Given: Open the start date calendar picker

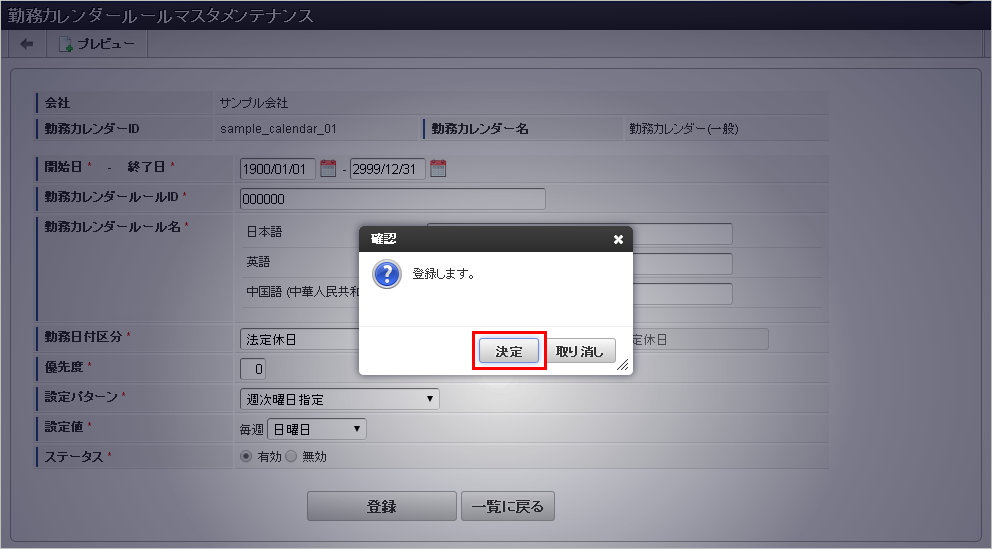Looking at the screenshot, I should coord(328,168).
